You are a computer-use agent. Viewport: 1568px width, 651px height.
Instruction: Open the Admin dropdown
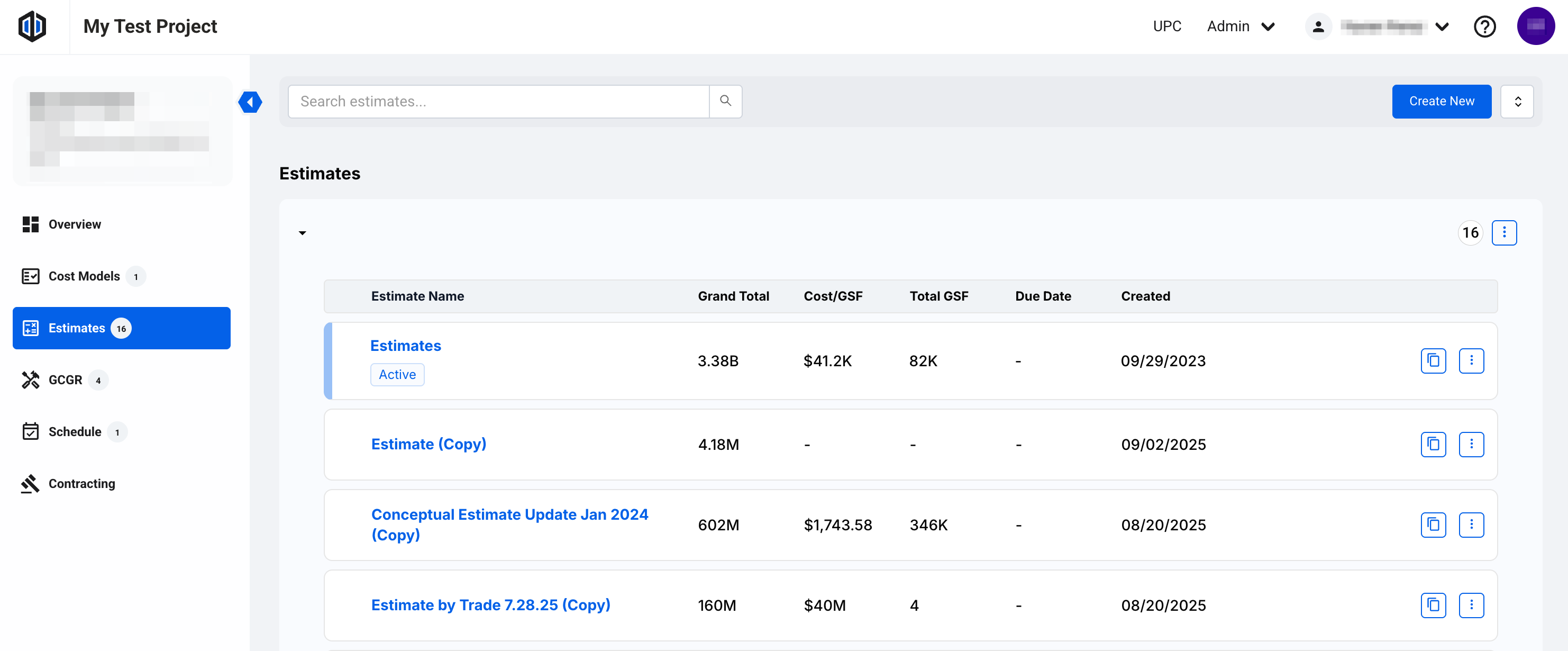pyautogui.click(x=1241, y=27)
